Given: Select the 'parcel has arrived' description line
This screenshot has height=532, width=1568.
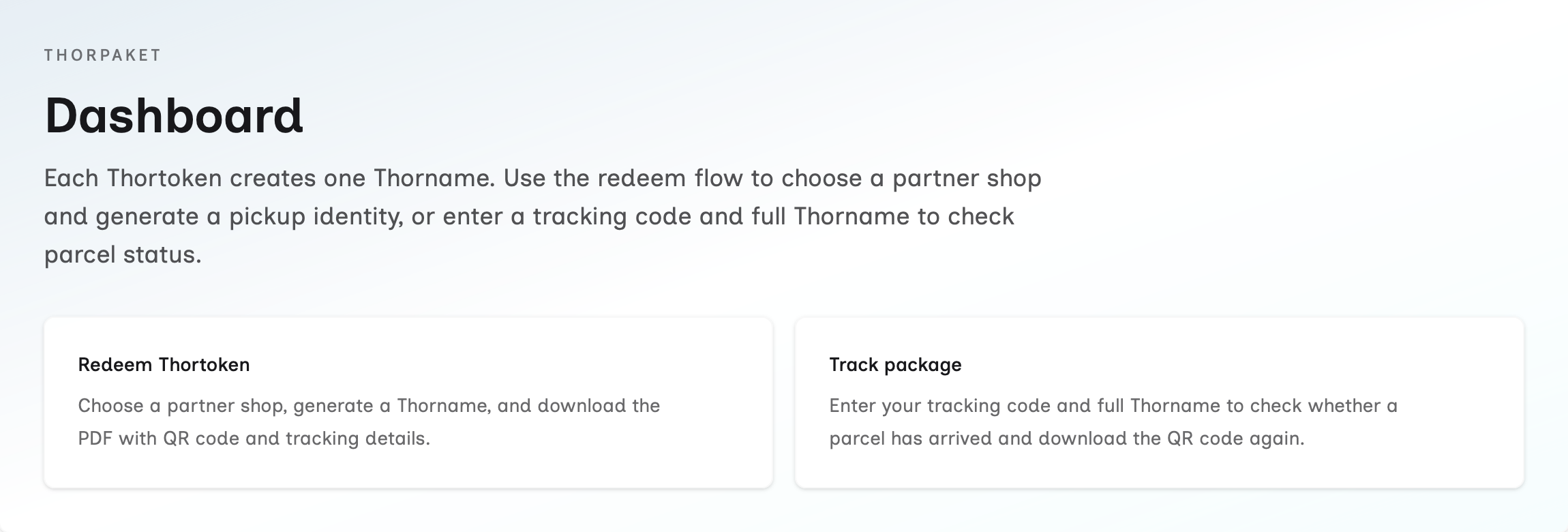Looking at the screenshot, I should click(x=1066, y=439).
